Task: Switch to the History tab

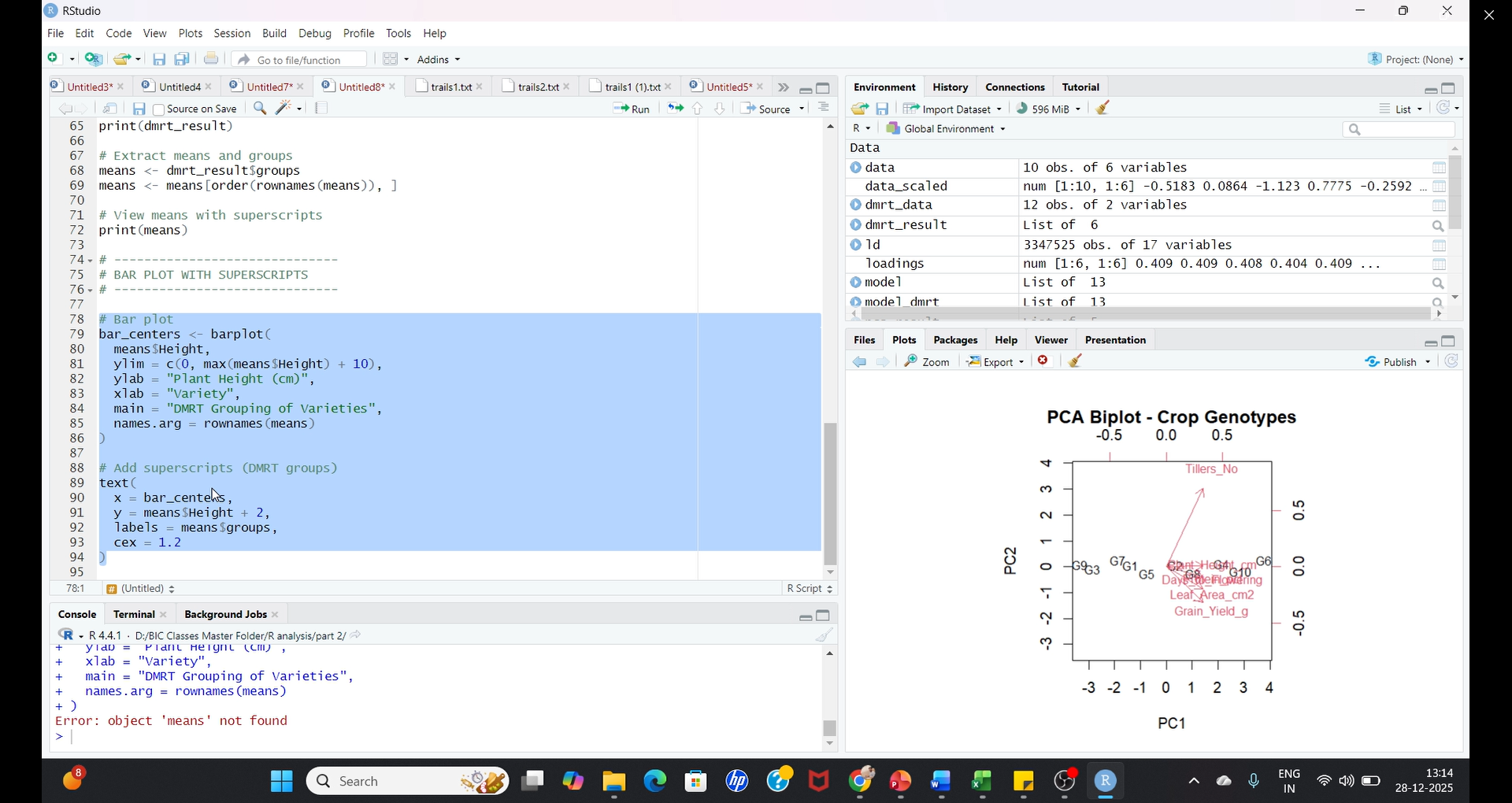Action: tap(951, 87)
